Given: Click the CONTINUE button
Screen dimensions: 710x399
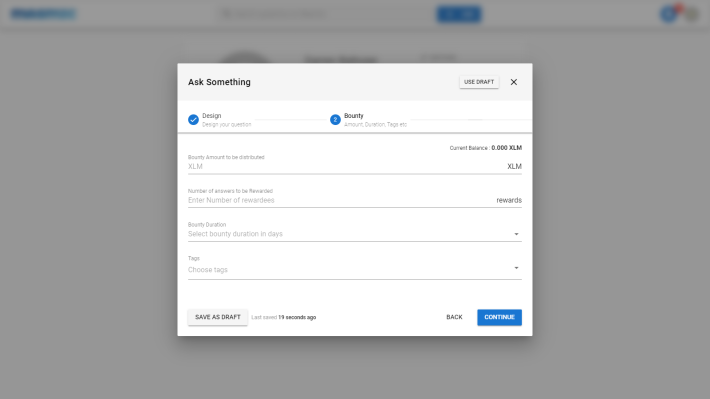Looking at the screenshot, I should click(x=499, y=317).
